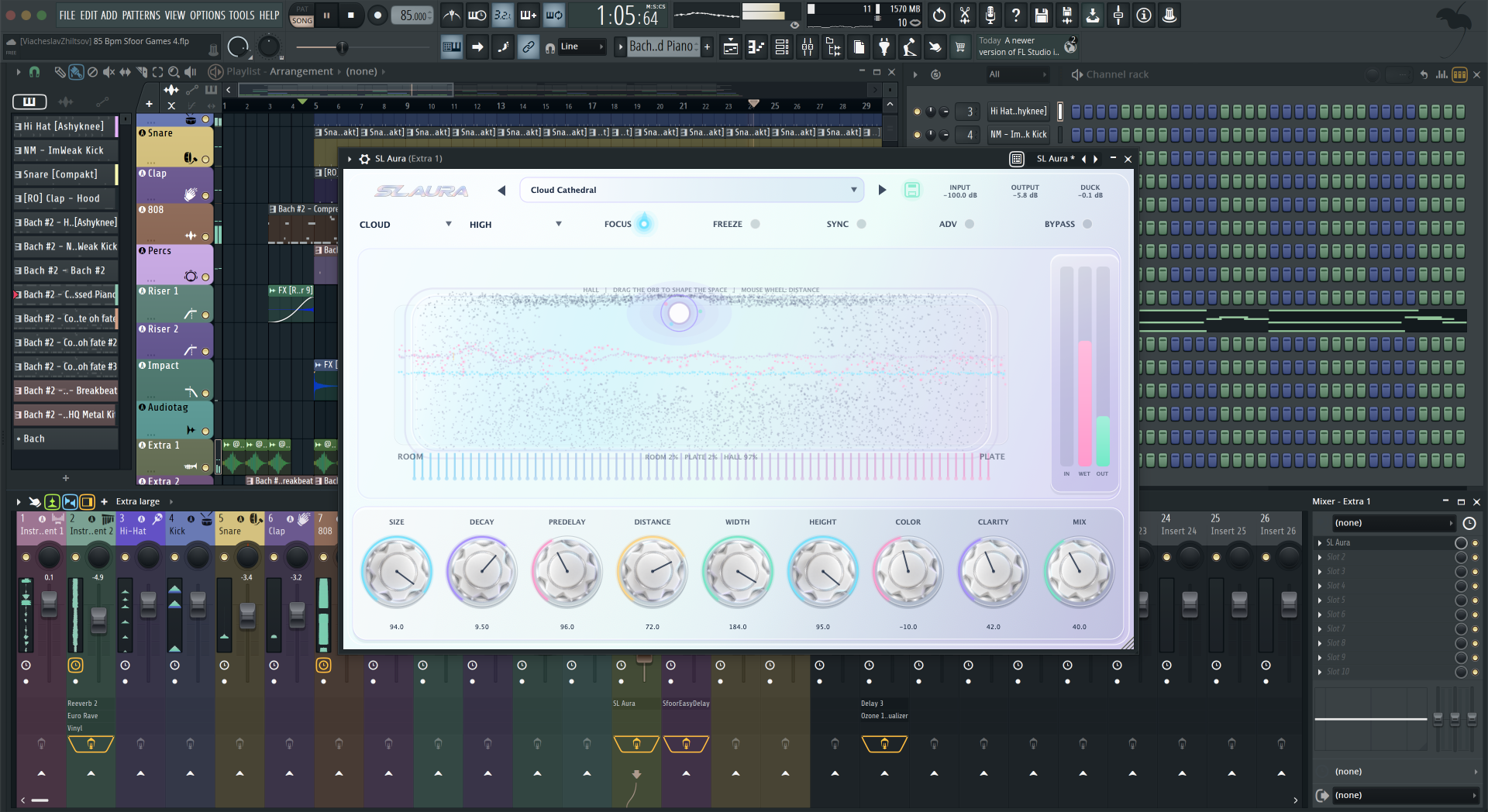Click the orb in SL Aura space display

[x=679, y=313]
